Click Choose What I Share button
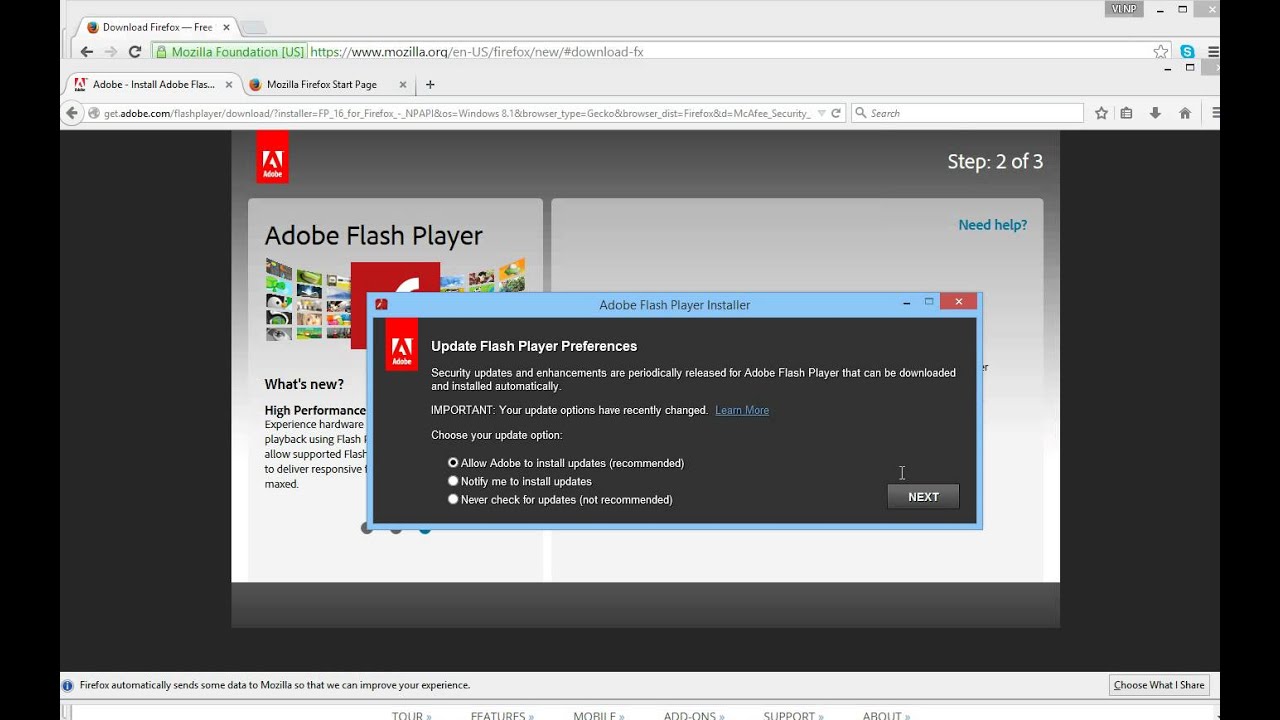Image resolution: width=1280 pixels, height=720 pixels. point(1159,685)
